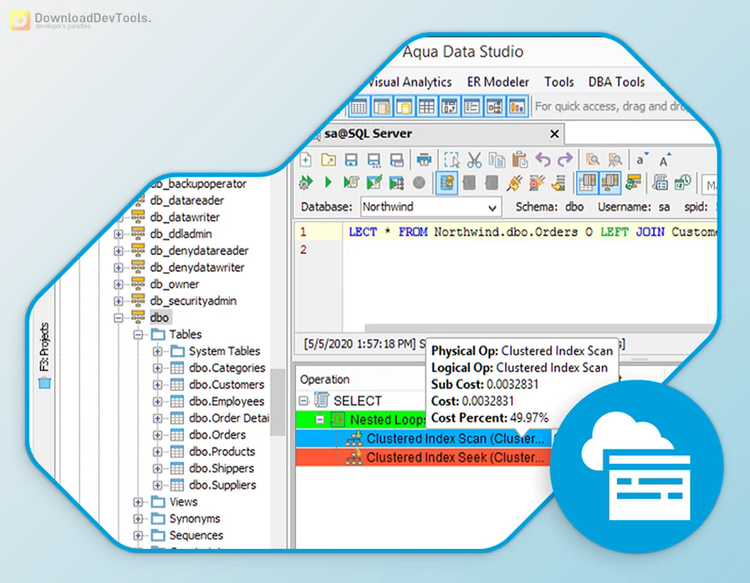Stop the query with the gray circle icon
This screenshot has height=583, width=750.
(419, 183)
